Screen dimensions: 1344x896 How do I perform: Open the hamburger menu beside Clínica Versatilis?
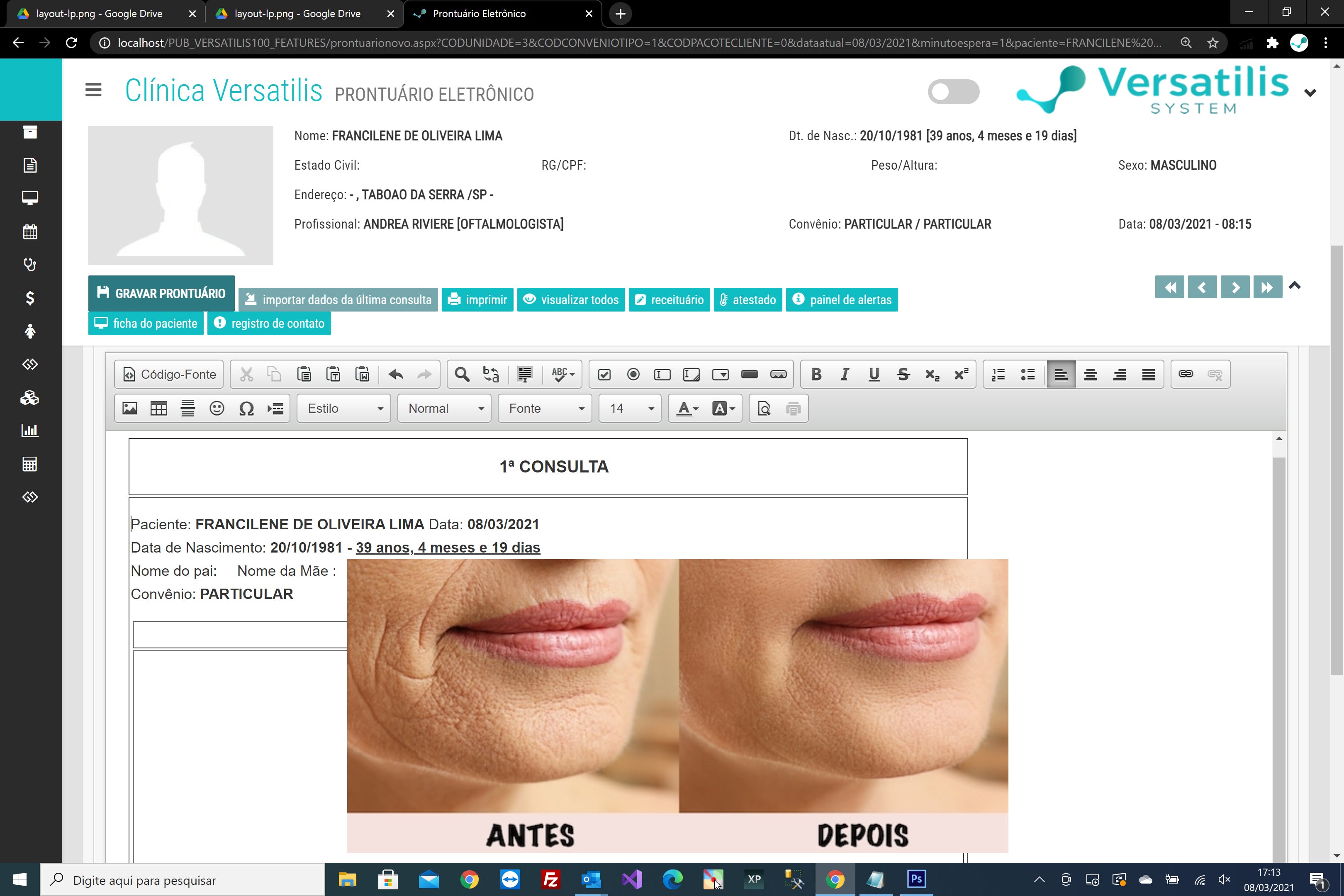pos(93,90)
